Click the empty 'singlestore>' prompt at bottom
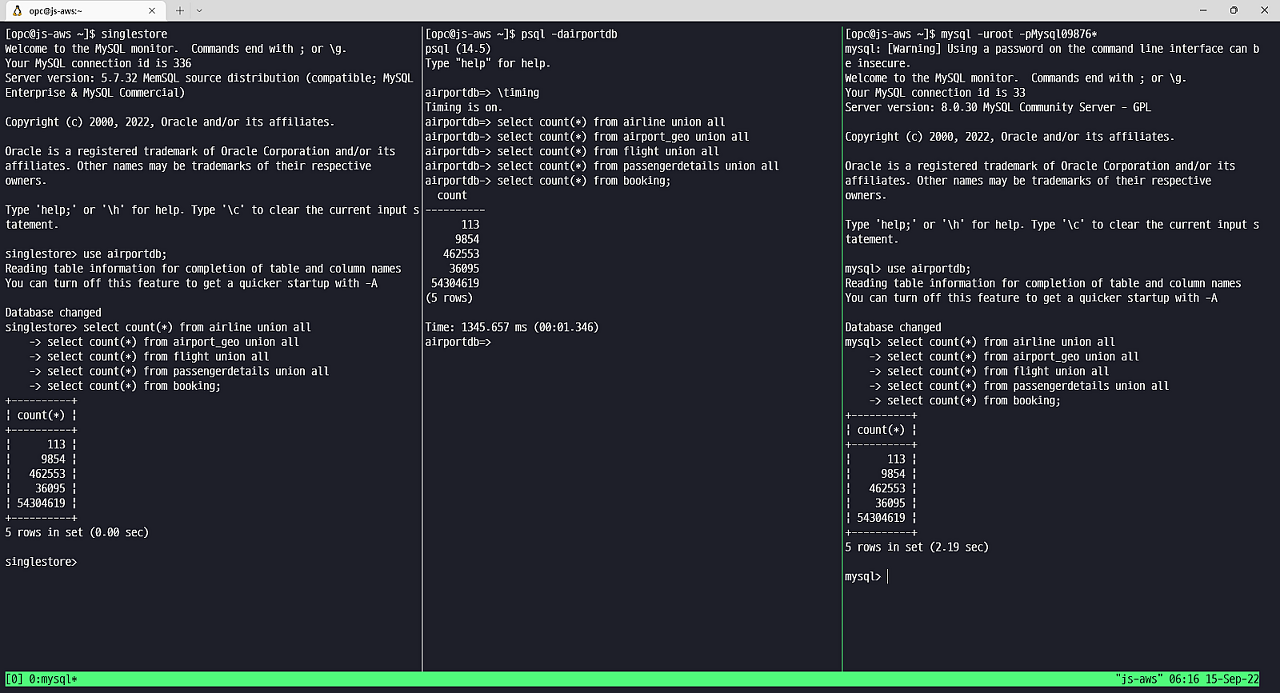 tap(41, 562)
